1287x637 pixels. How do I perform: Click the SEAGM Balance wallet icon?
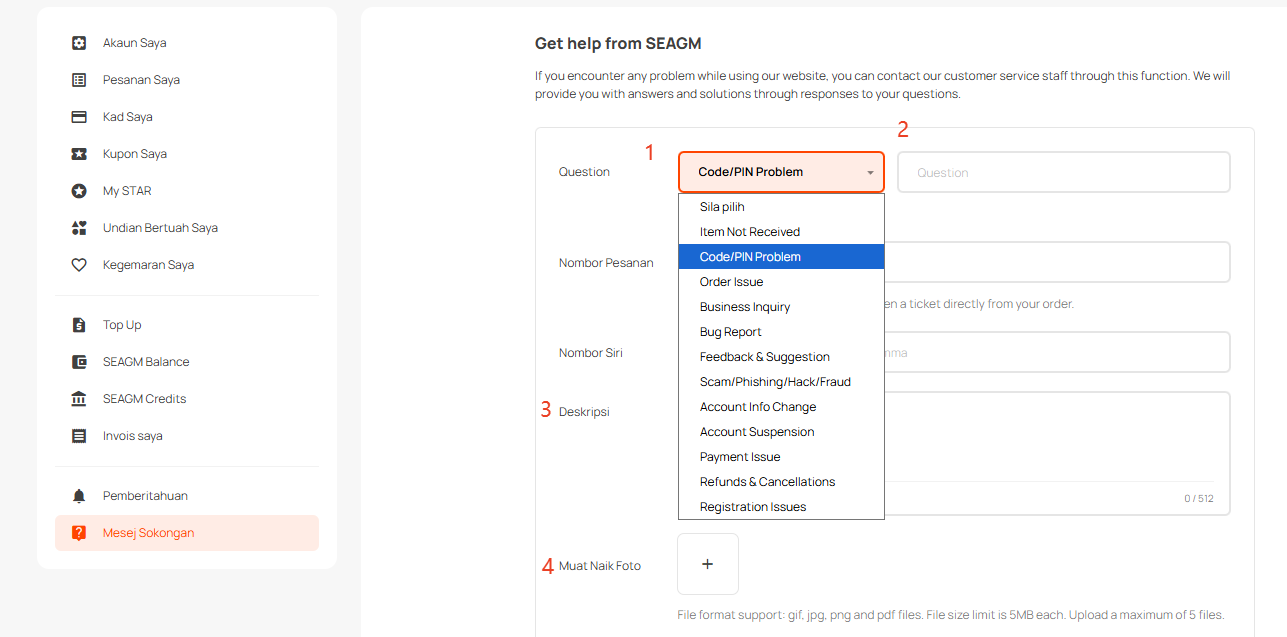point(79,362)
